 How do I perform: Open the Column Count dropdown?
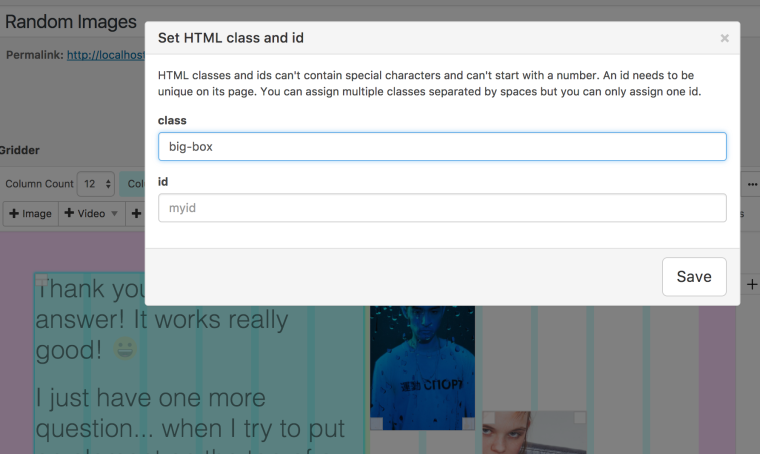click(x=97, y=184)
